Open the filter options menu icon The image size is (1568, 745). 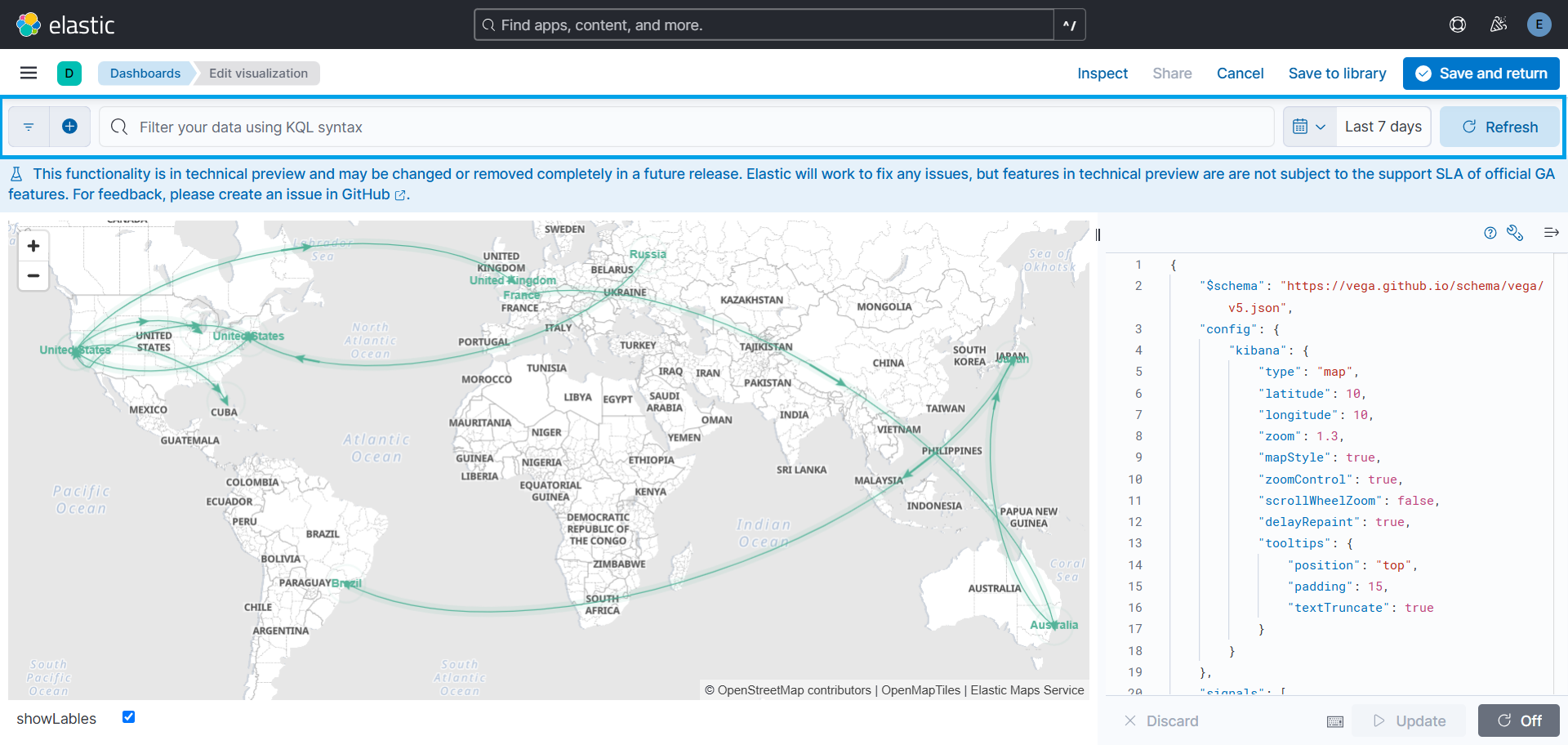[x=29, y=127]
